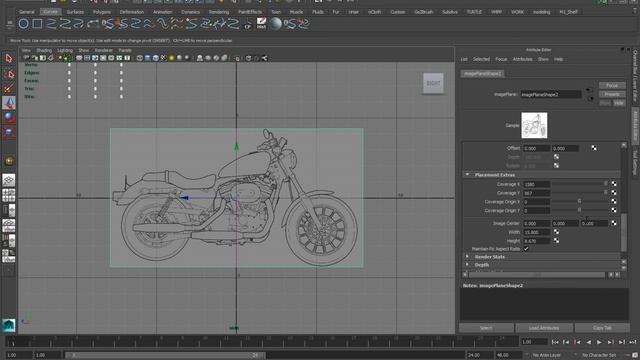
Task: Click the Hide button below Presets
Action: 619,103
